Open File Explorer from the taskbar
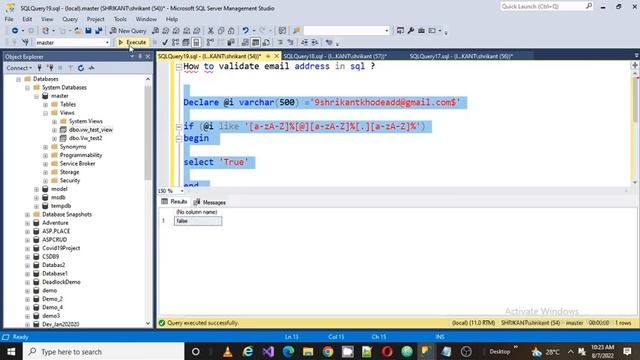 (x=308, y=351)
